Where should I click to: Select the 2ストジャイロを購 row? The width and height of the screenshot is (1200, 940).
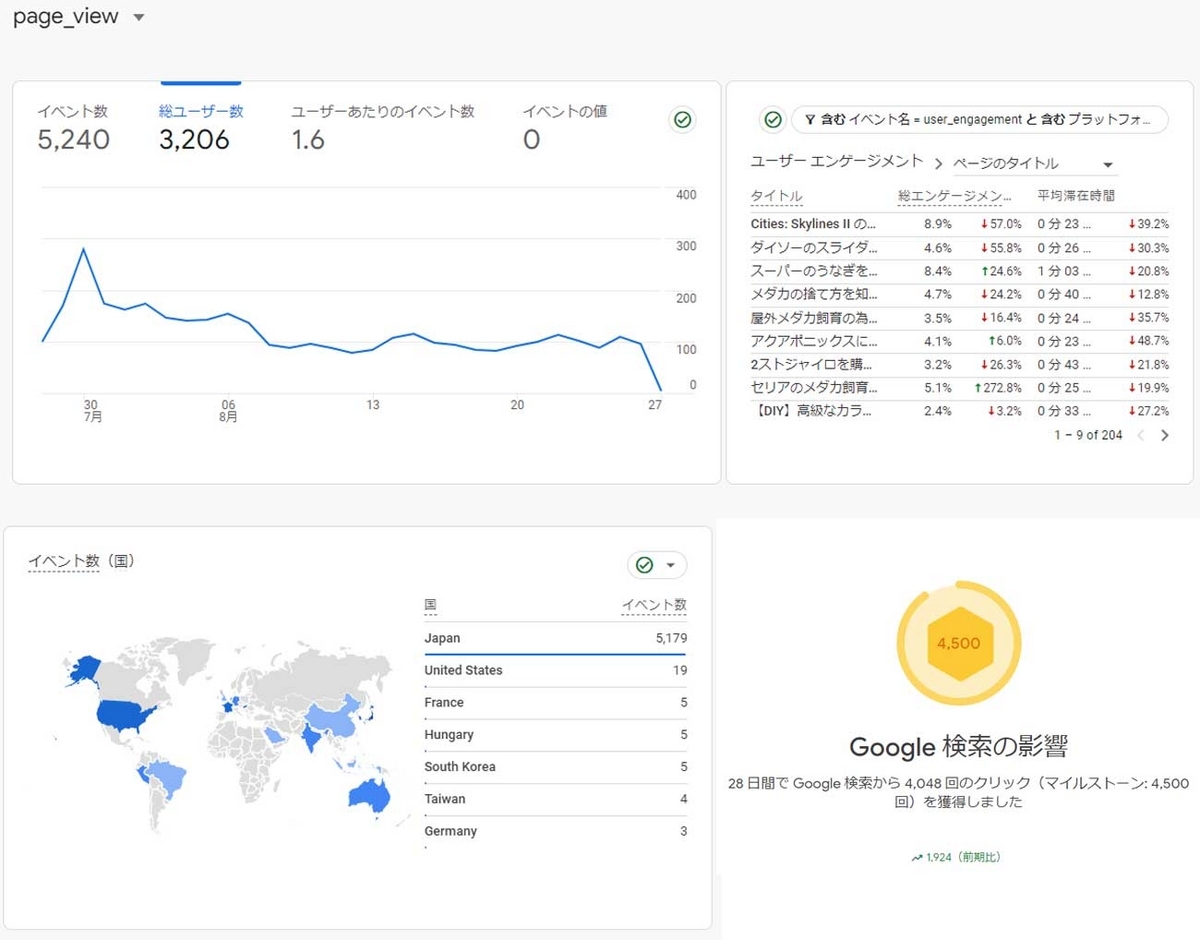pos(959,364)
